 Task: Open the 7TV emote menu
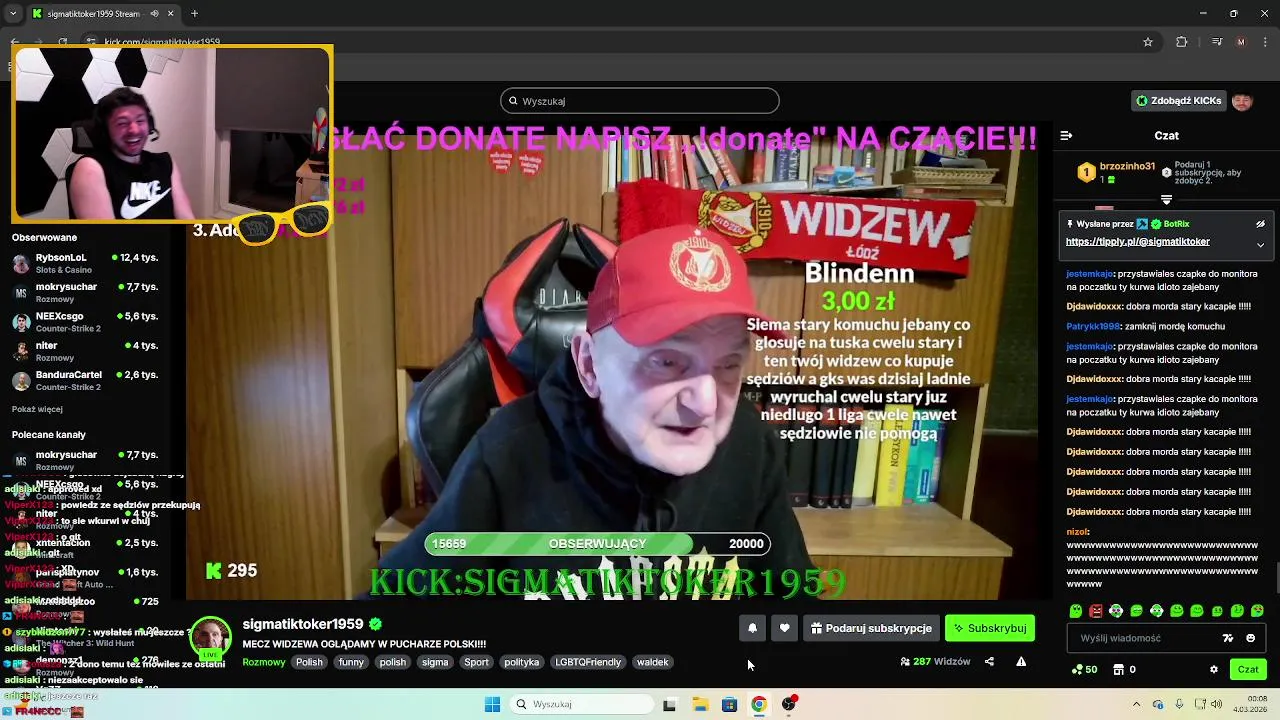coord(1228,638)
